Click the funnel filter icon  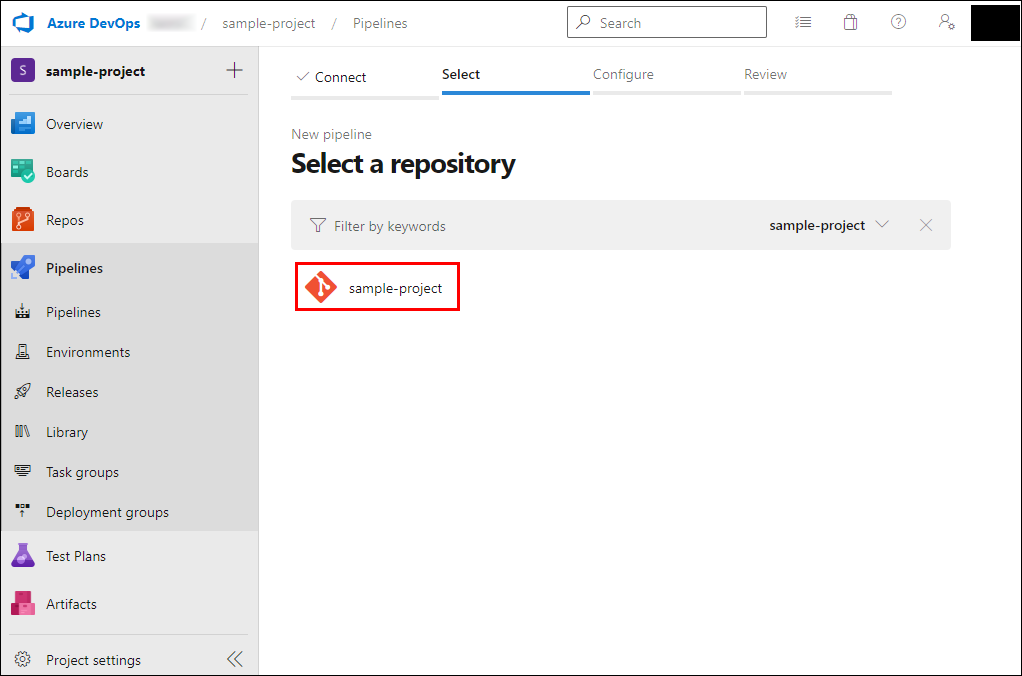click(x=317, y=226)
